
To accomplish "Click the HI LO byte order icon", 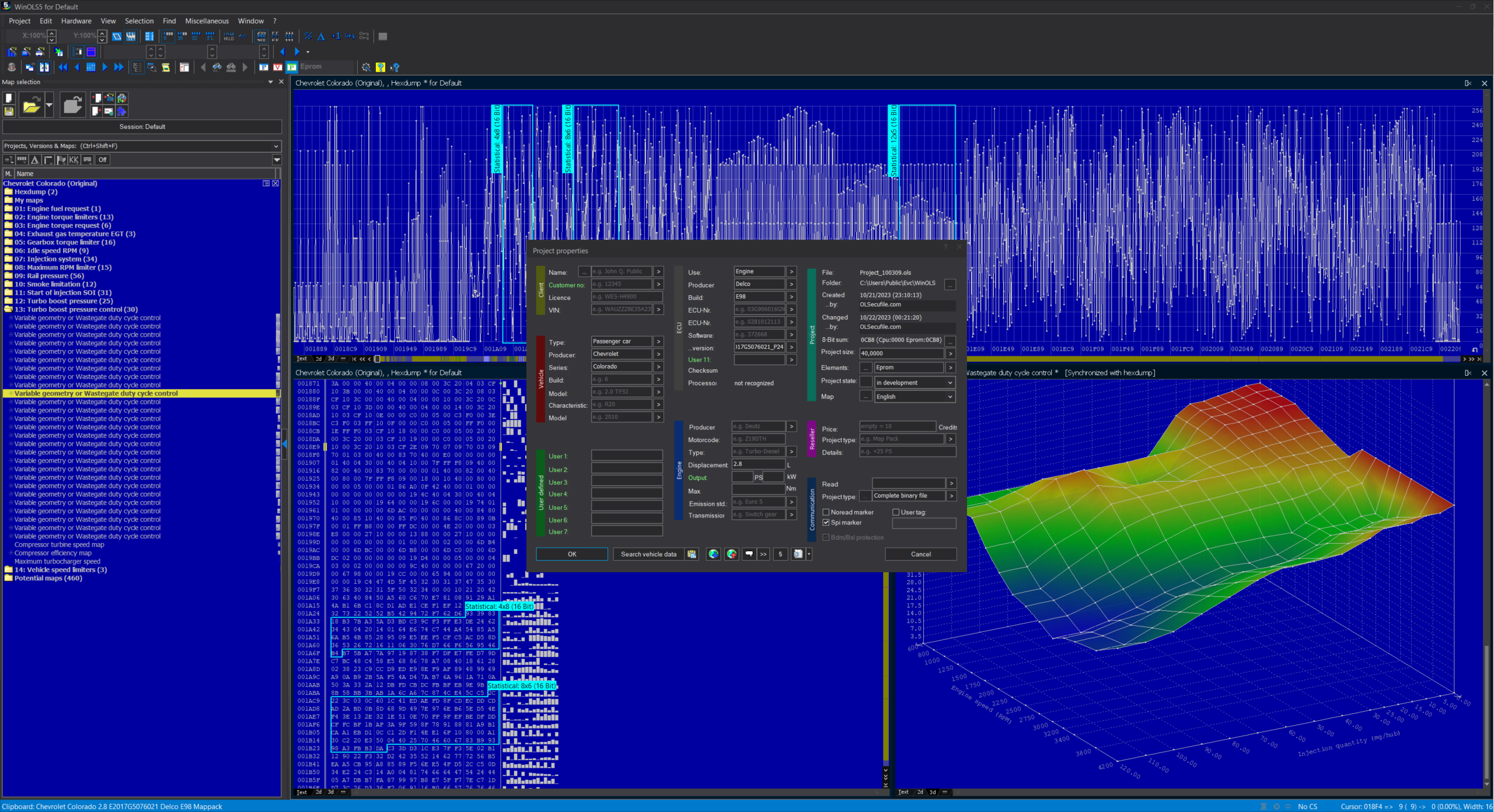I will coord(229,36).
